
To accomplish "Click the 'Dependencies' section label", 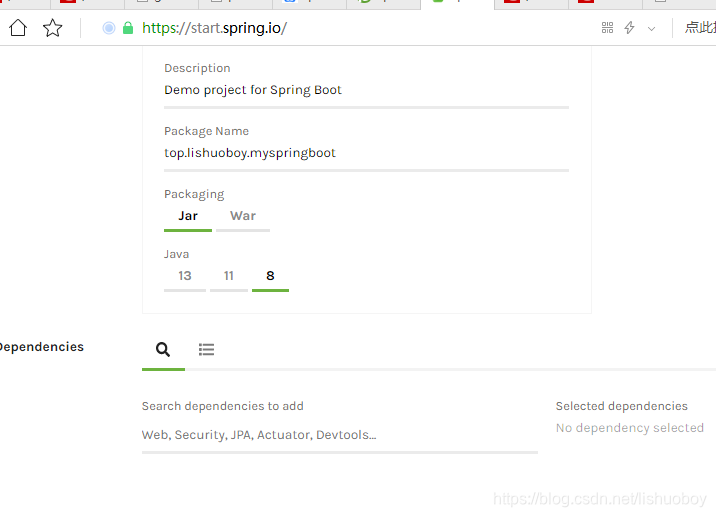I will [42, 347].
